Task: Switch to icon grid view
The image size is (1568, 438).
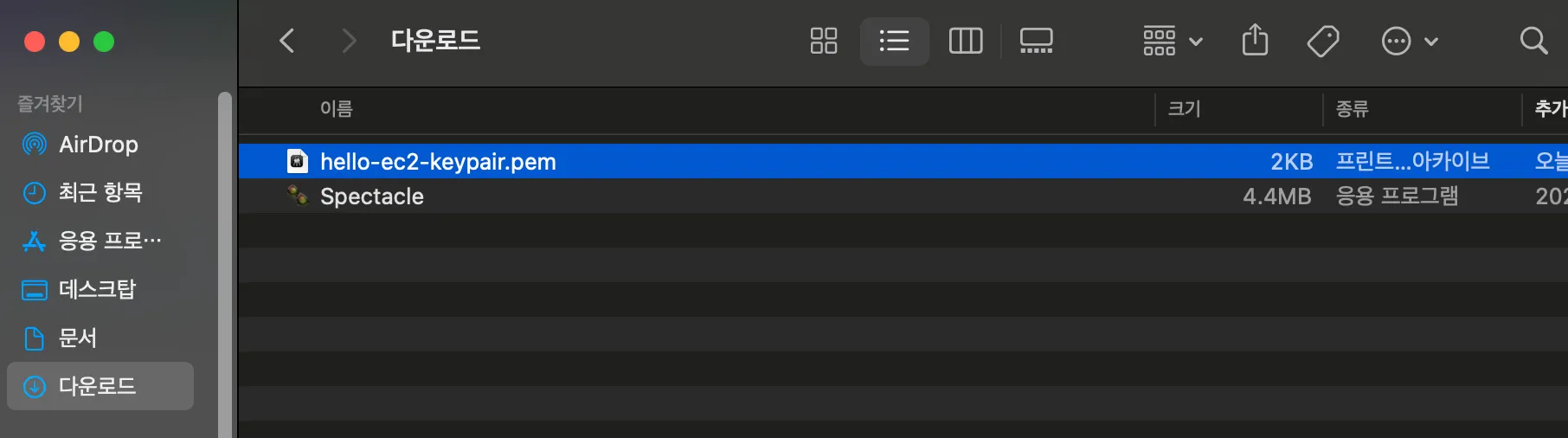Action: (x=823, y=41)
